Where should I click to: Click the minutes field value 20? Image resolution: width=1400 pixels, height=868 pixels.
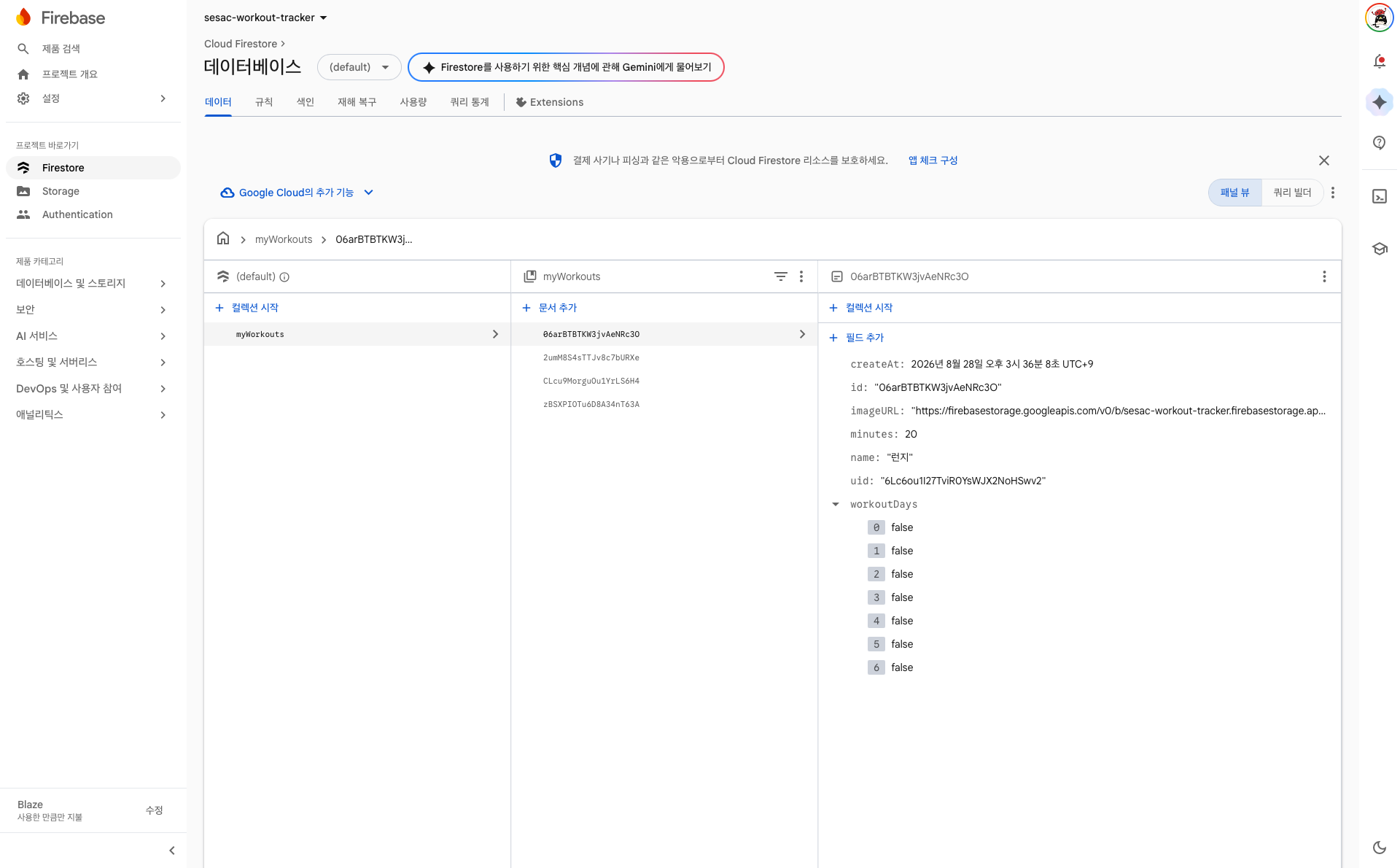coord(911,434)
